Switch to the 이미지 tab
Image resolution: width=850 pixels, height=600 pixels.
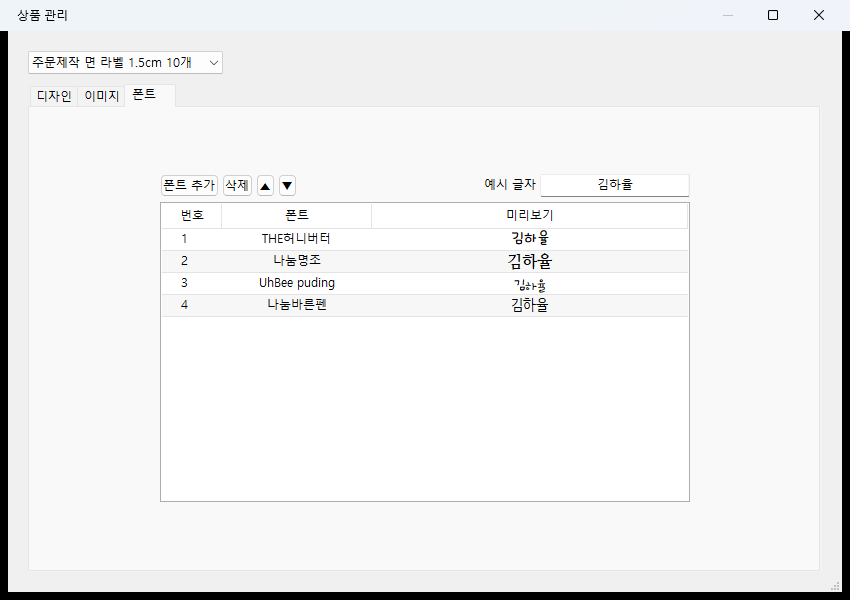(x=101, y=96)
